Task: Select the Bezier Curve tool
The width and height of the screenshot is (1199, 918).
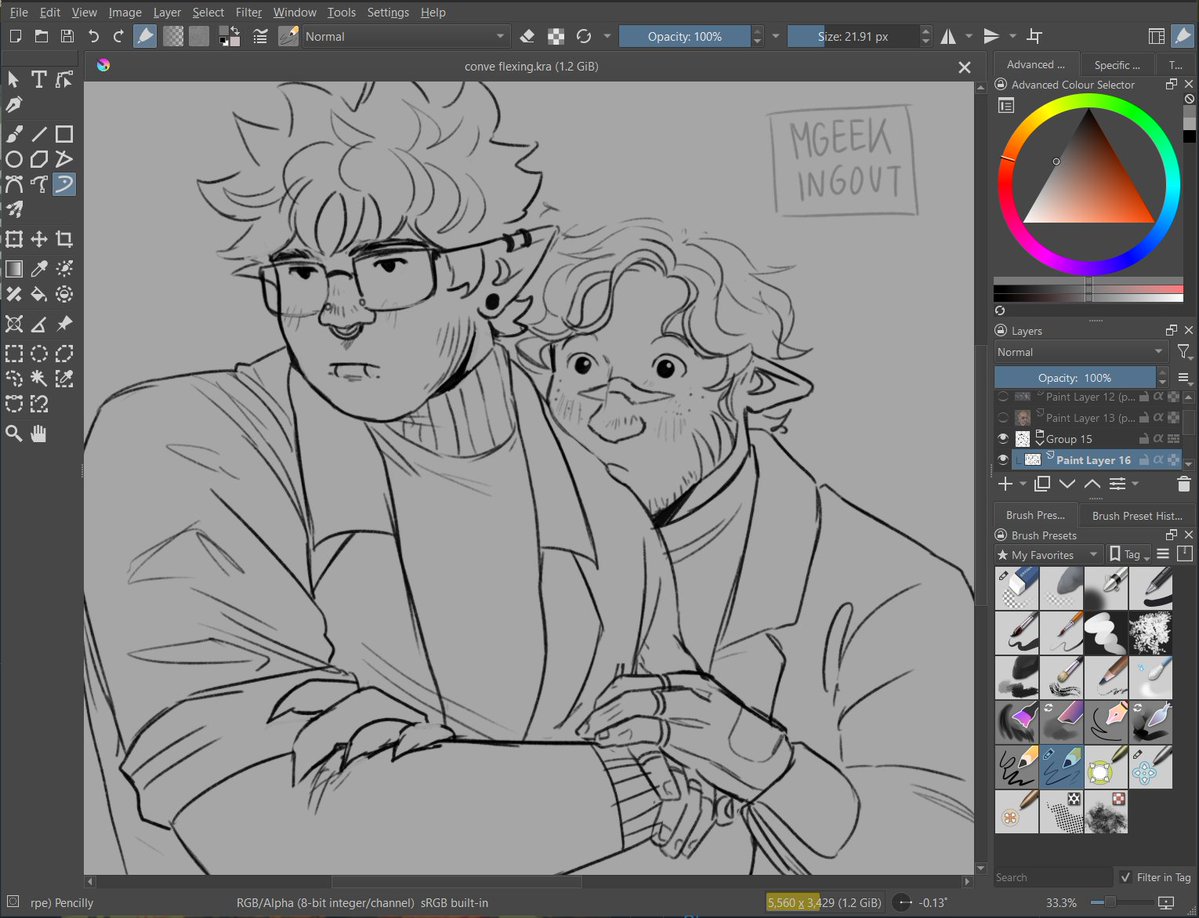Action: 14,184
